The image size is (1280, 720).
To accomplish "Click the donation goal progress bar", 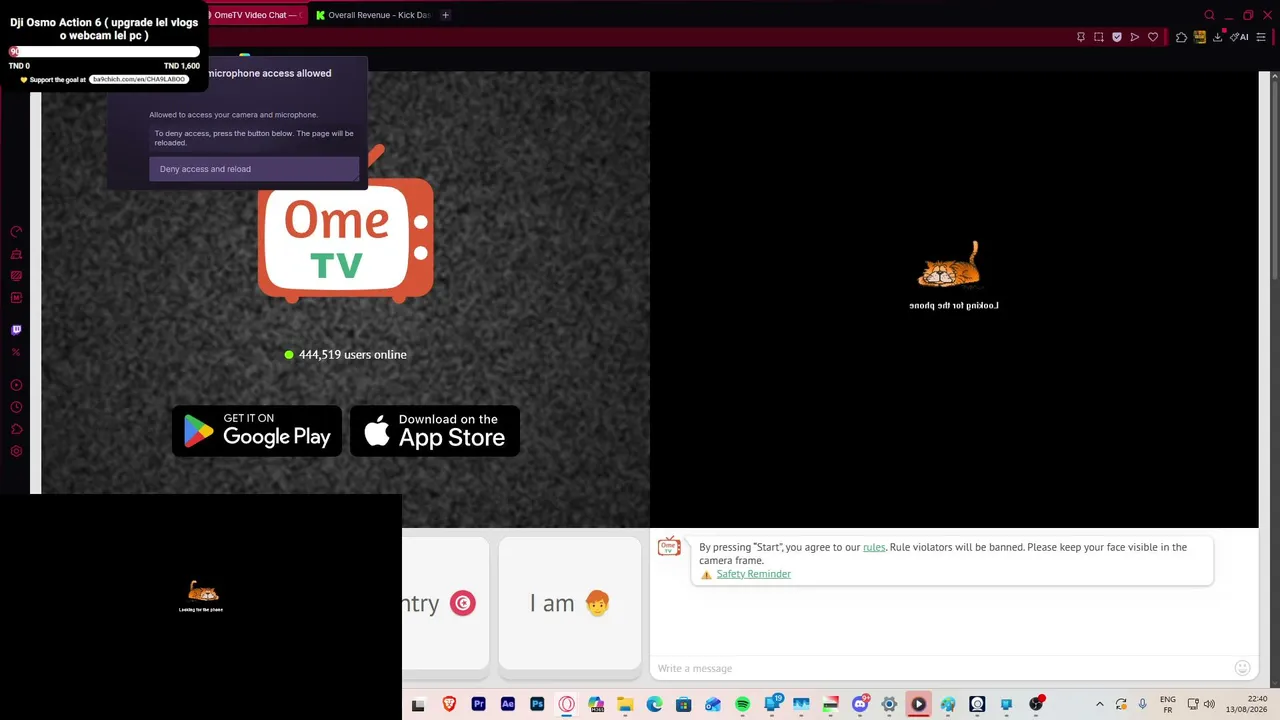I will pos(105,52).
